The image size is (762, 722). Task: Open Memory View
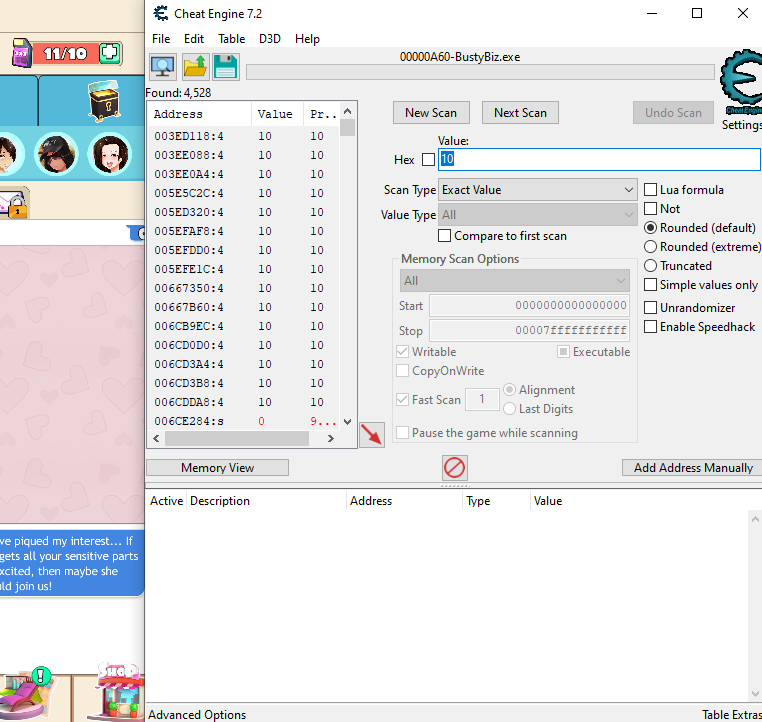[217, 468]
